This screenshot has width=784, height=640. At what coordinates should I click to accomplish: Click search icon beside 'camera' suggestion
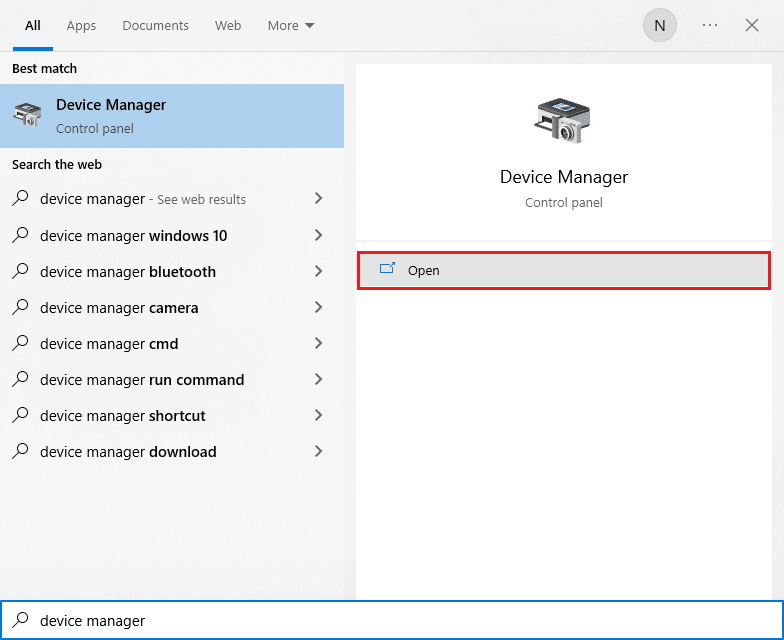20,306
